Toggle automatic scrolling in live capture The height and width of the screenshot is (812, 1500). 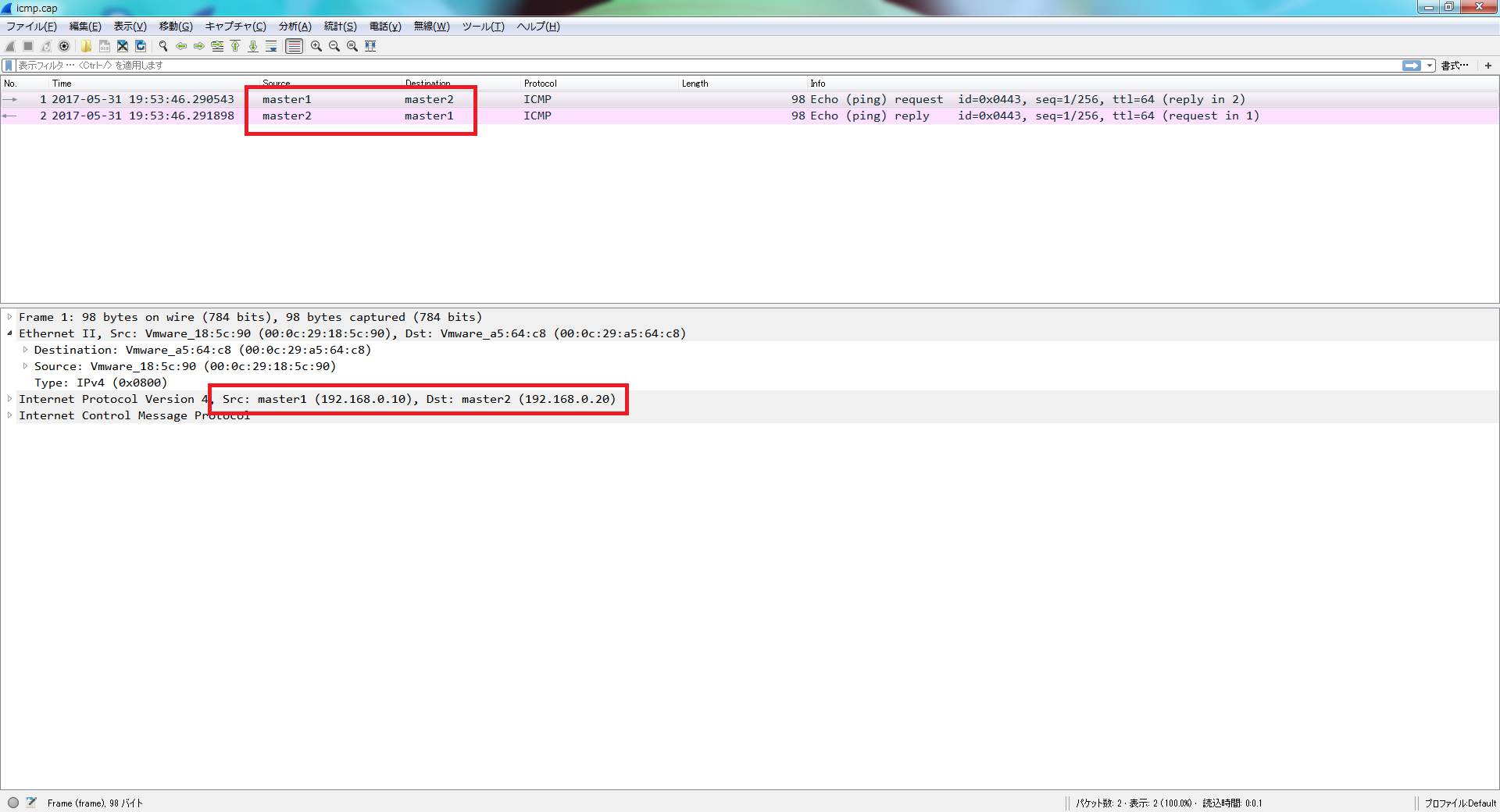[x=271, y=46]
